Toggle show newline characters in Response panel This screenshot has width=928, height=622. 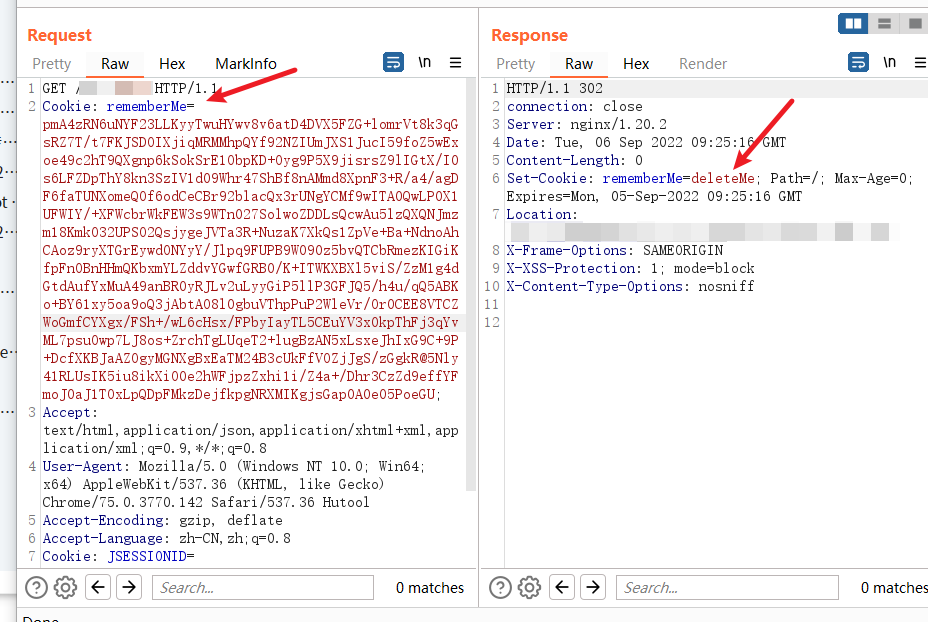coord(889,62)
